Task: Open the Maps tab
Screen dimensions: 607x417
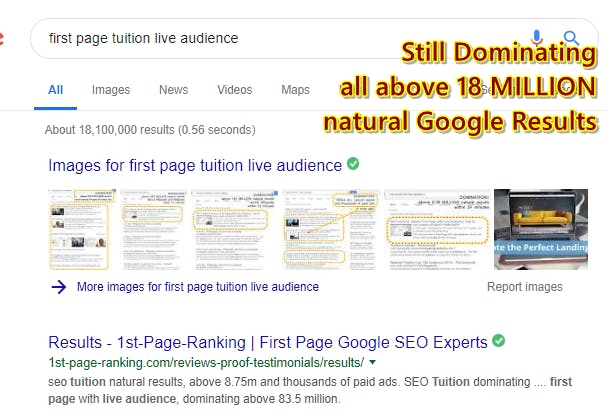Action: pyautogui.click(x=295, y=90)
